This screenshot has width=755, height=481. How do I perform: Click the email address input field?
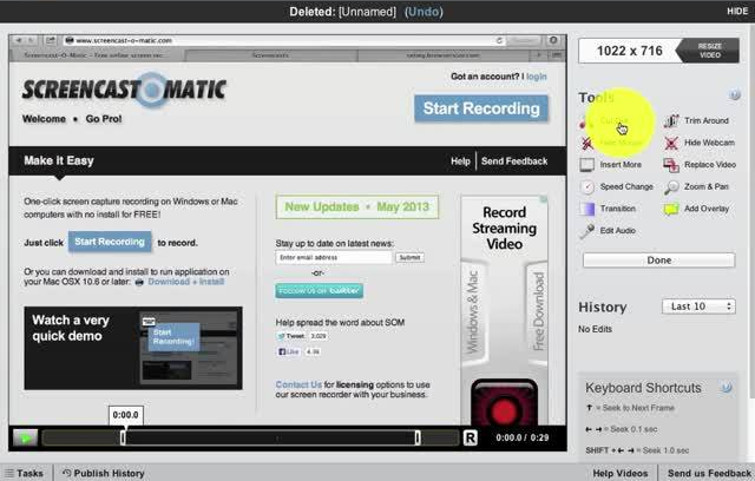pyautogui.click(x=334, y=258)
